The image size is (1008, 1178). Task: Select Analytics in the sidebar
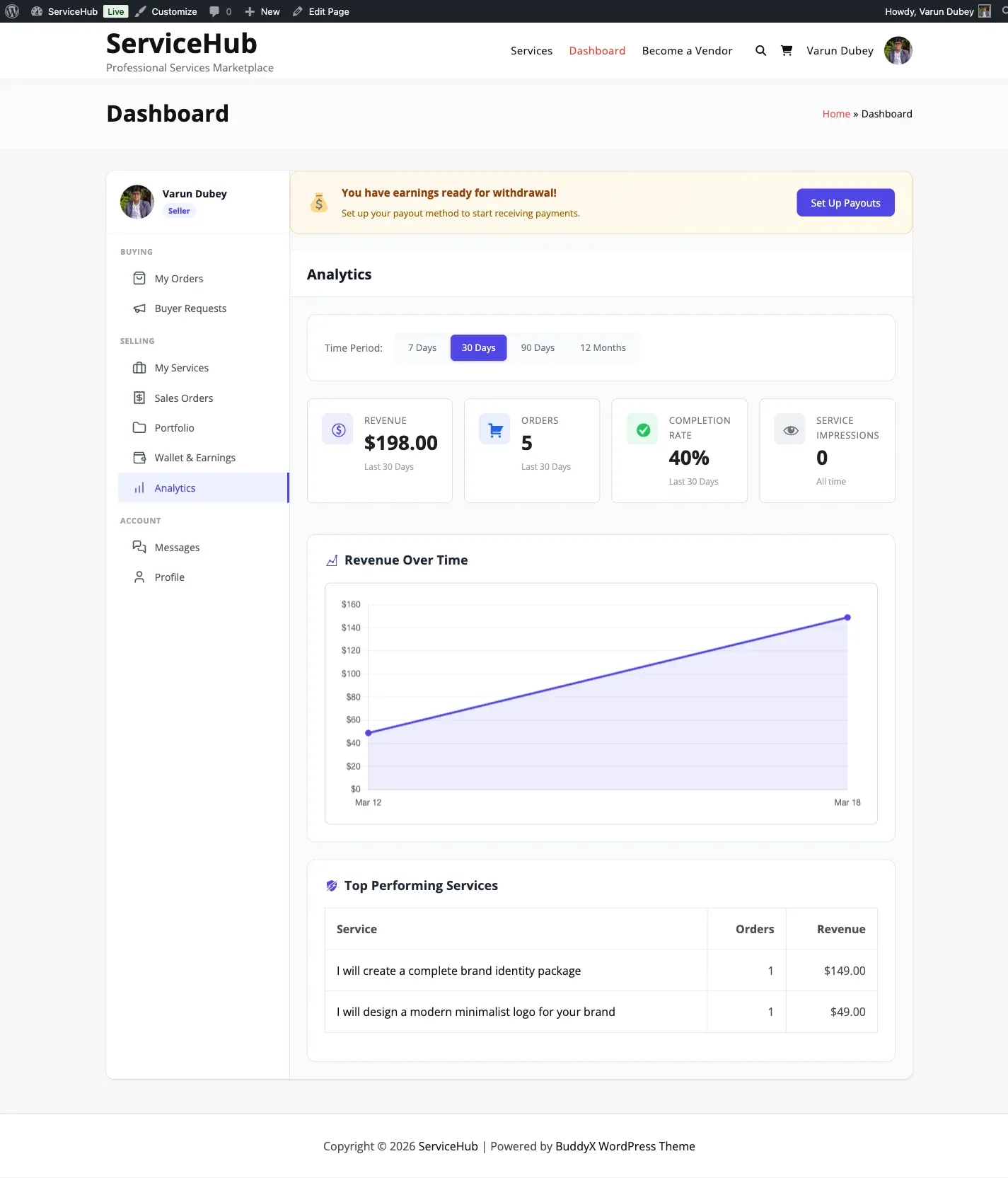pos(204,488)
